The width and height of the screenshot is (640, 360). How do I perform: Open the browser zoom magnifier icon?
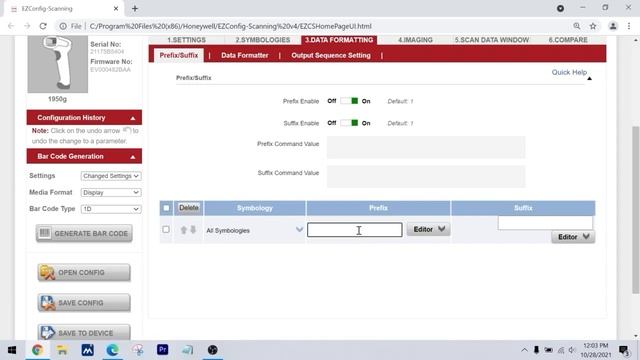[577, 26]
